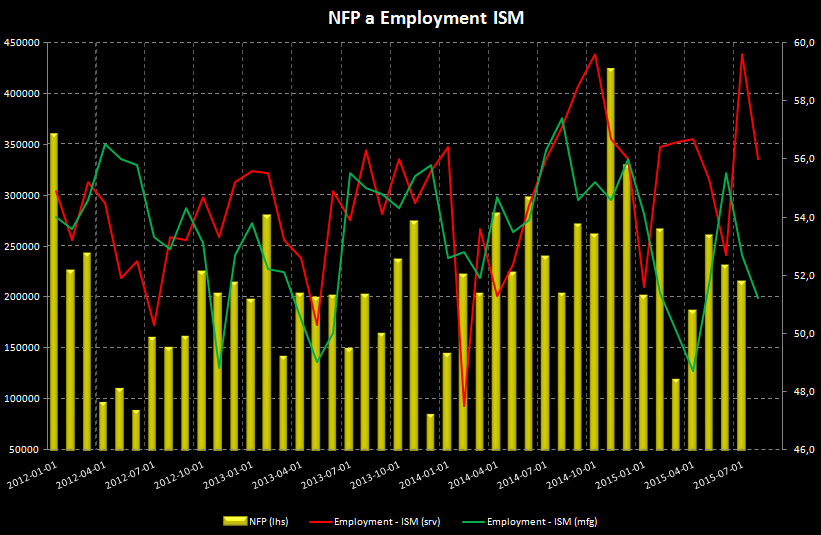Toggle the Employment - ISM (mfg) legend entry
The image size is (821, 535).
(541, 521)
